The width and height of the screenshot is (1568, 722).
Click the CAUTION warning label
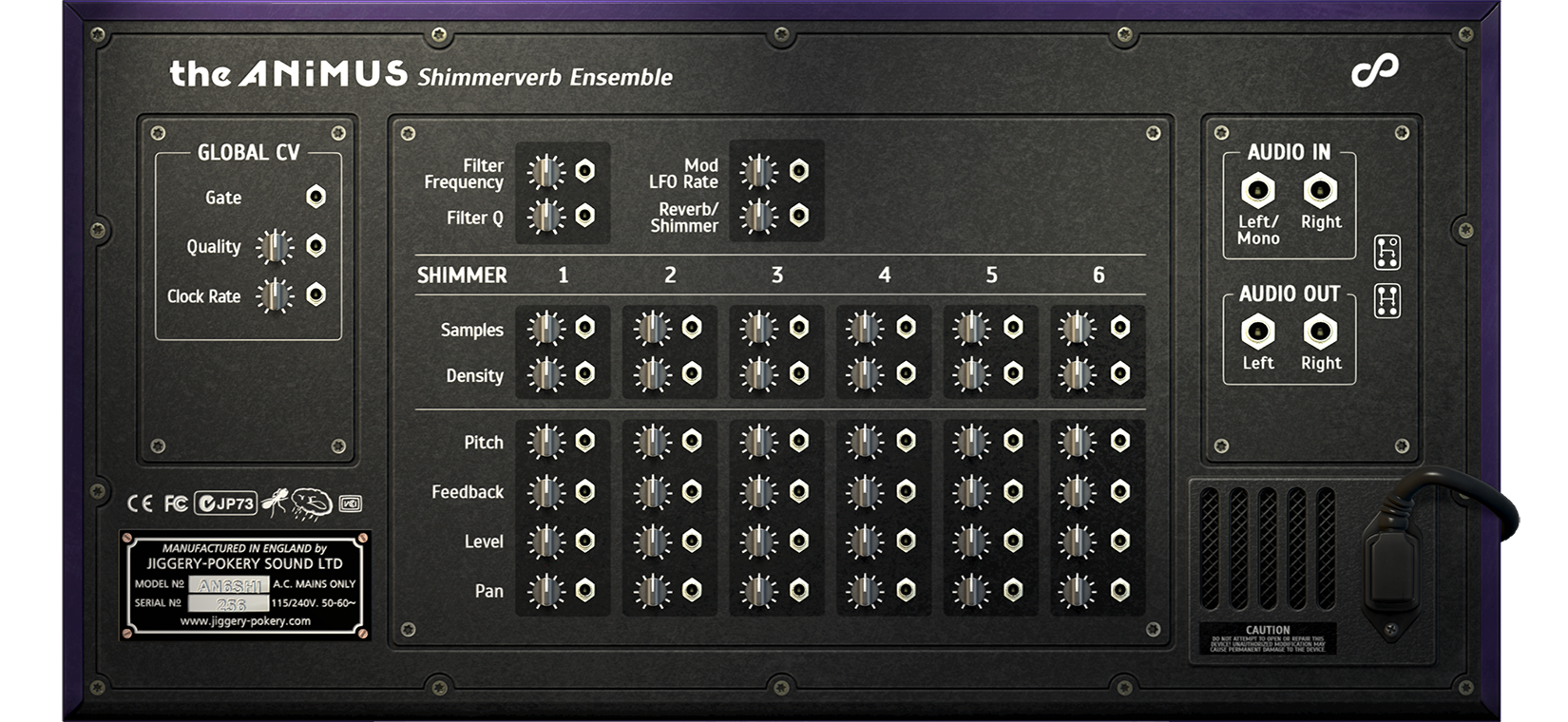[1268, 638]
